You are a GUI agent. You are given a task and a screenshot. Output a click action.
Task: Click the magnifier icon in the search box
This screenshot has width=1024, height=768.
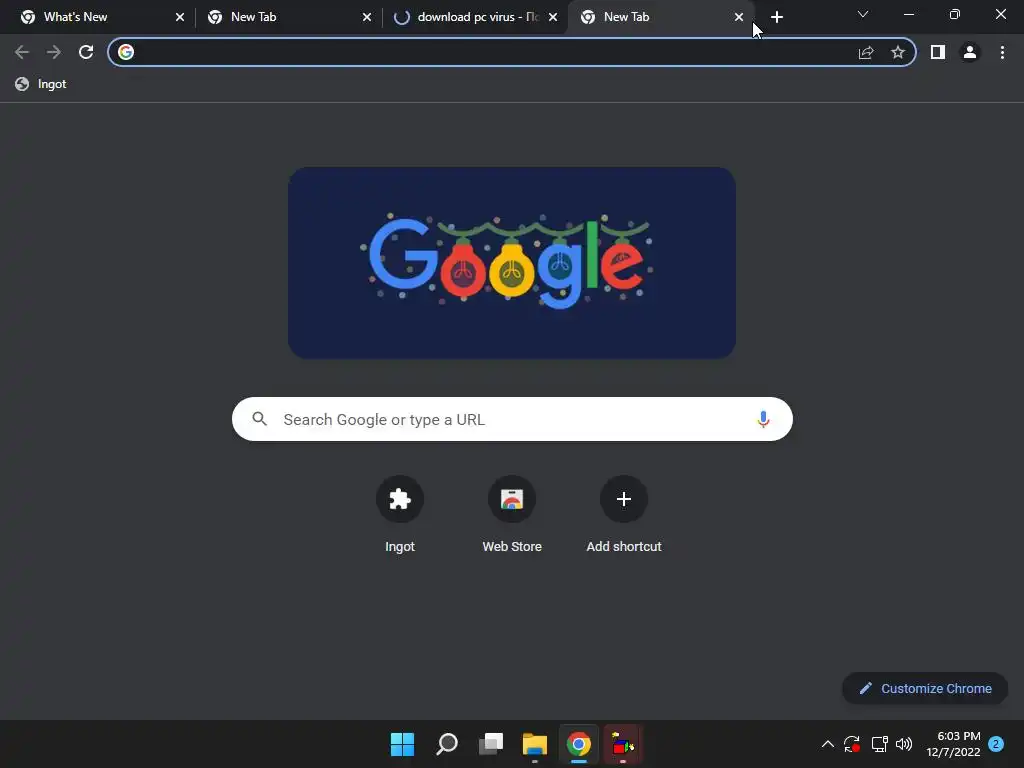260,419
